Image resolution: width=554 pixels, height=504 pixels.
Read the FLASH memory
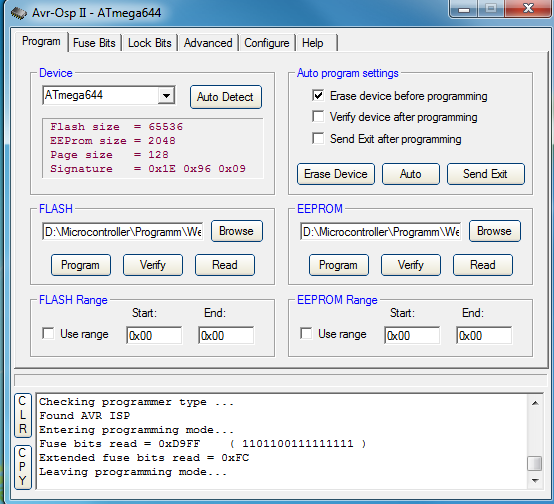[225, 265]
